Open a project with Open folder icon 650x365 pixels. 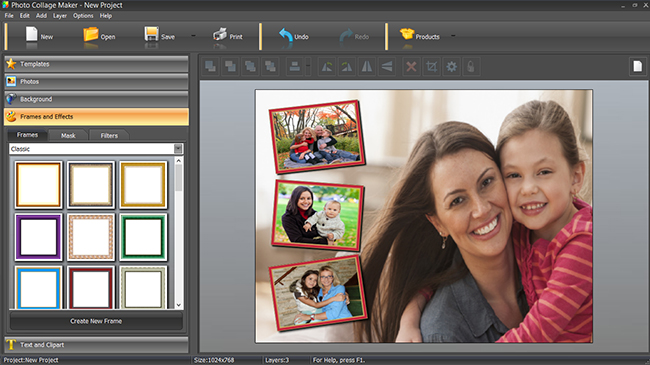(91, 35)
